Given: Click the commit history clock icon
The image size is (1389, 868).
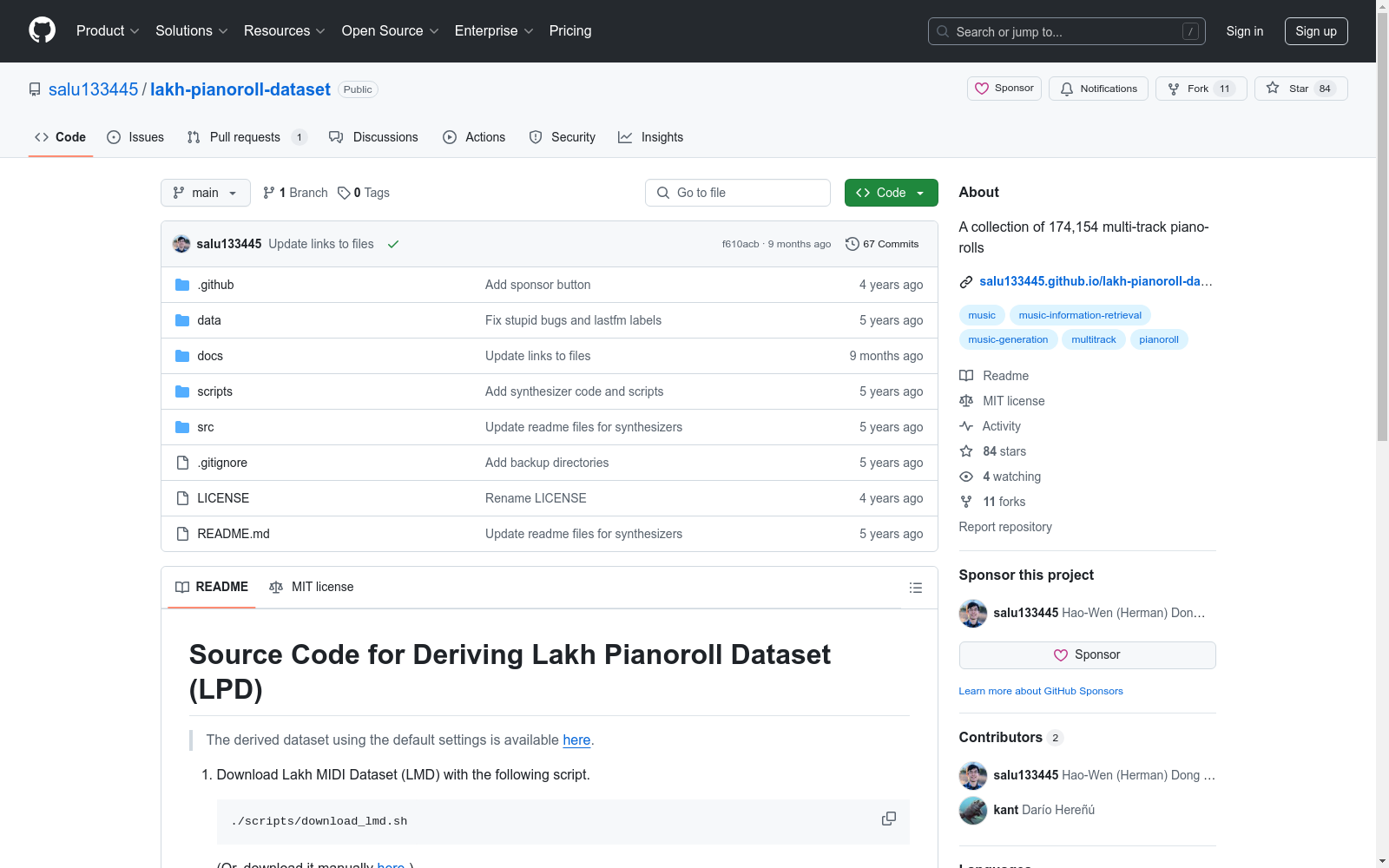Looking at the screenshot, I should point(852,244).
